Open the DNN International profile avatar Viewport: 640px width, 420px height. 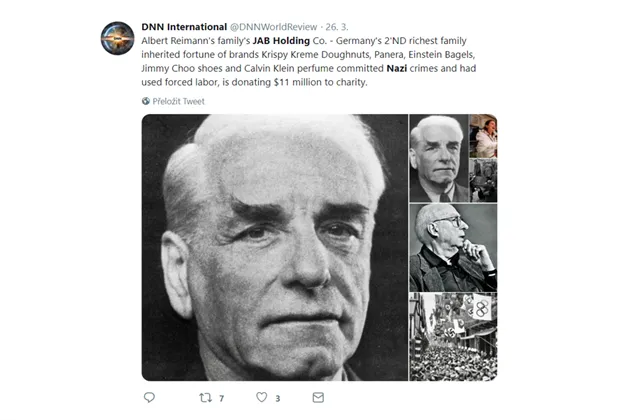click(117, 38)
